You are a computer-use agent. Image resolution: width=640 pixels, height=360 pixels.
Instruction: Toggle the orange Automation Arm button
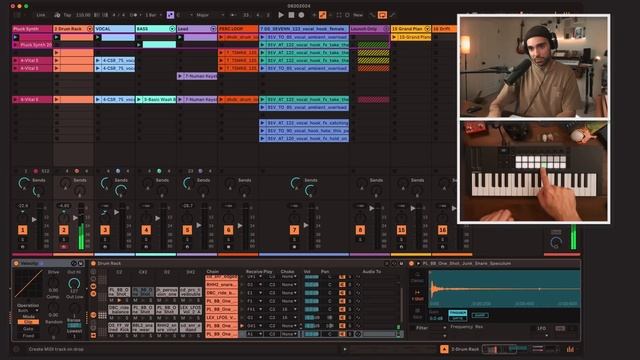pos(322,15)
